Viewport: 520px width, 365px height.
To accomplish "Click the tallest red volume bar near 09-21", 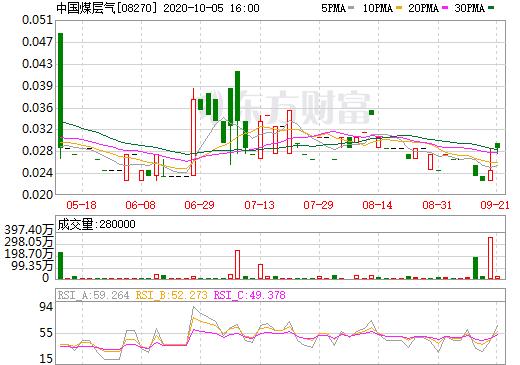I will (x=490, y=258).
